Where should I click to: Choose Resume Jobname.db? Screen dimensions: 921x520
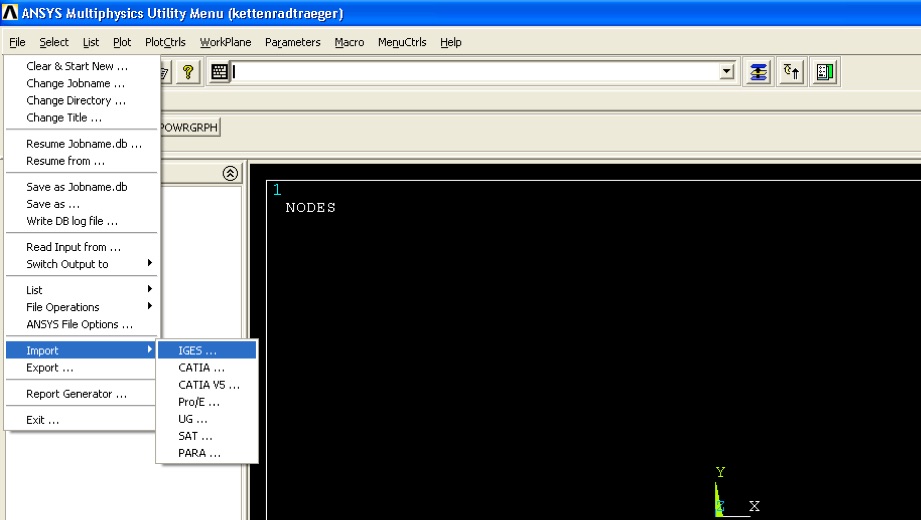82,143
